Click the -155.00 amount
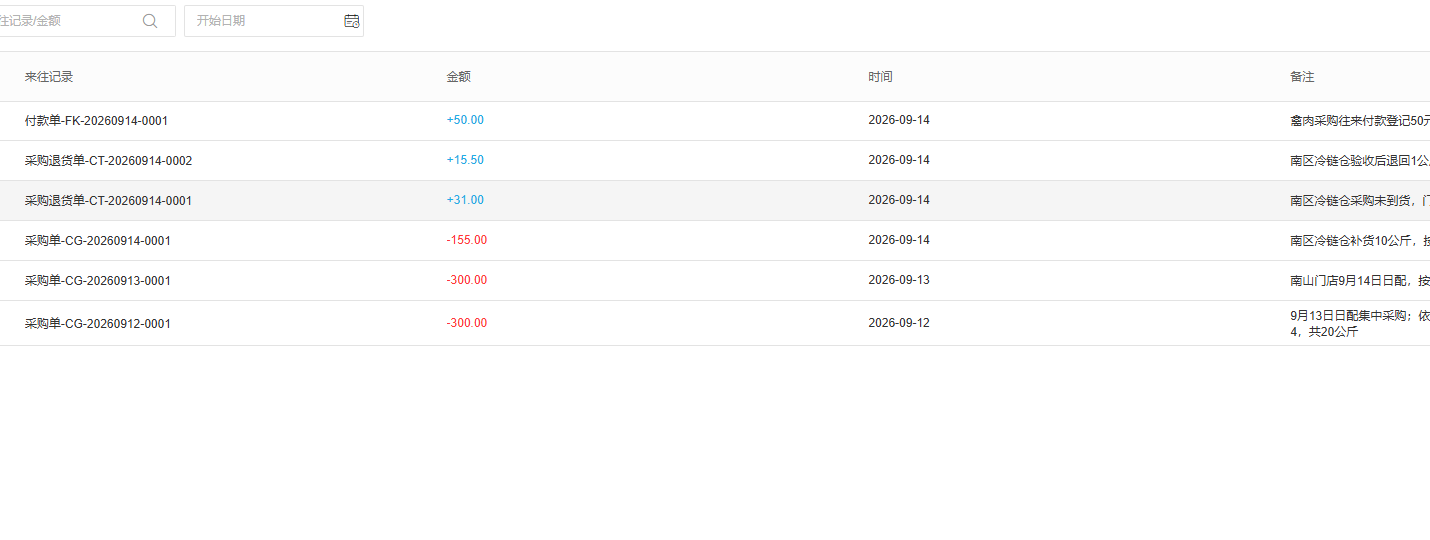The width and height of the screenshot is (1430, 540). click(467, 240)
